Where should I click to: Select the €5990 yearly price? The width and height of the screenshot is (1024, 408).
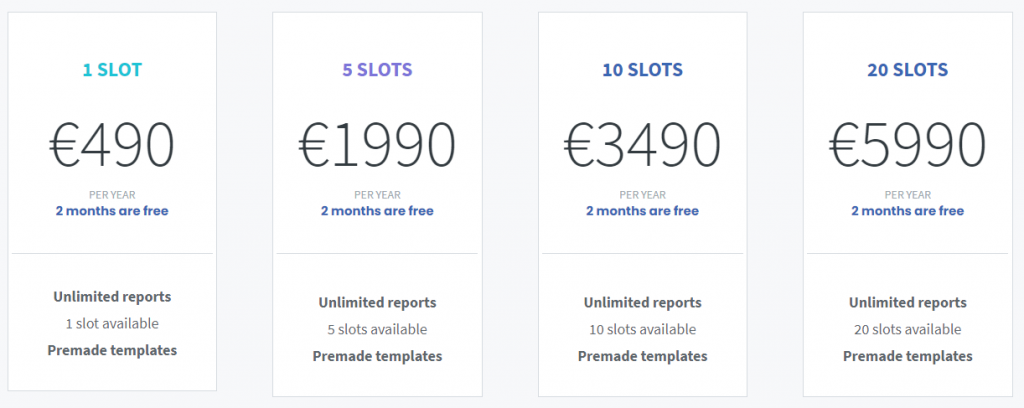(x=907, y=144)
